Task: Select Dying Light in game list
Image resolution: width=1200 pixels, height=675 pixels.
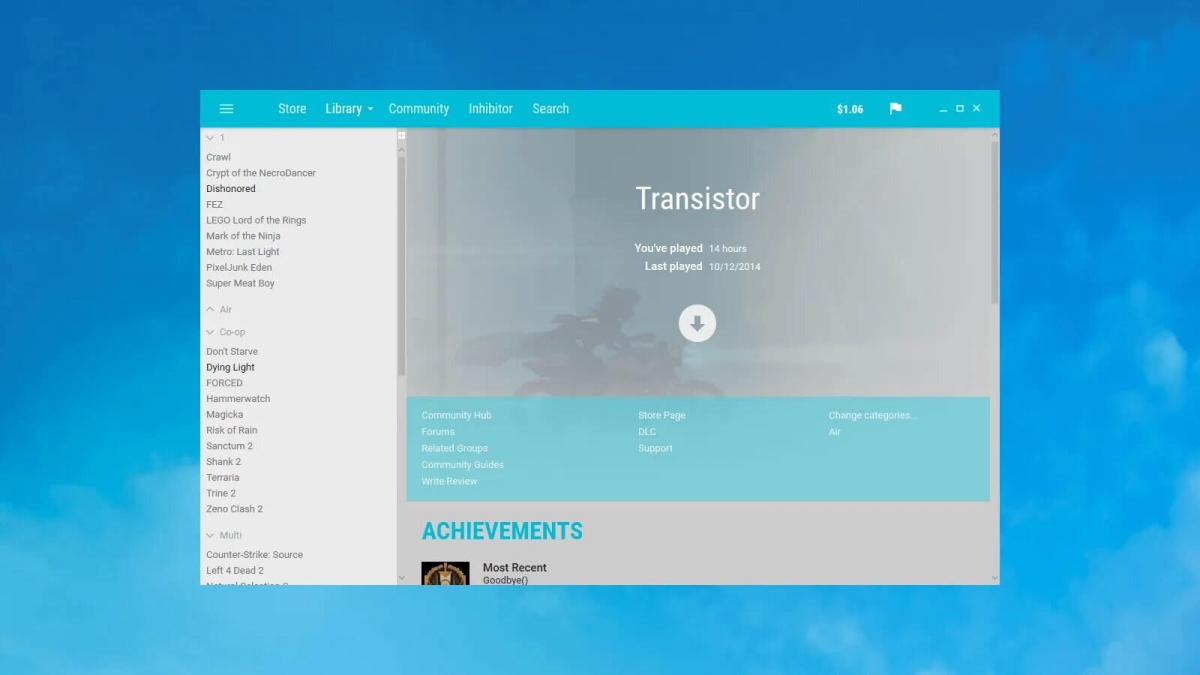Action: click(x=230, y=367)
